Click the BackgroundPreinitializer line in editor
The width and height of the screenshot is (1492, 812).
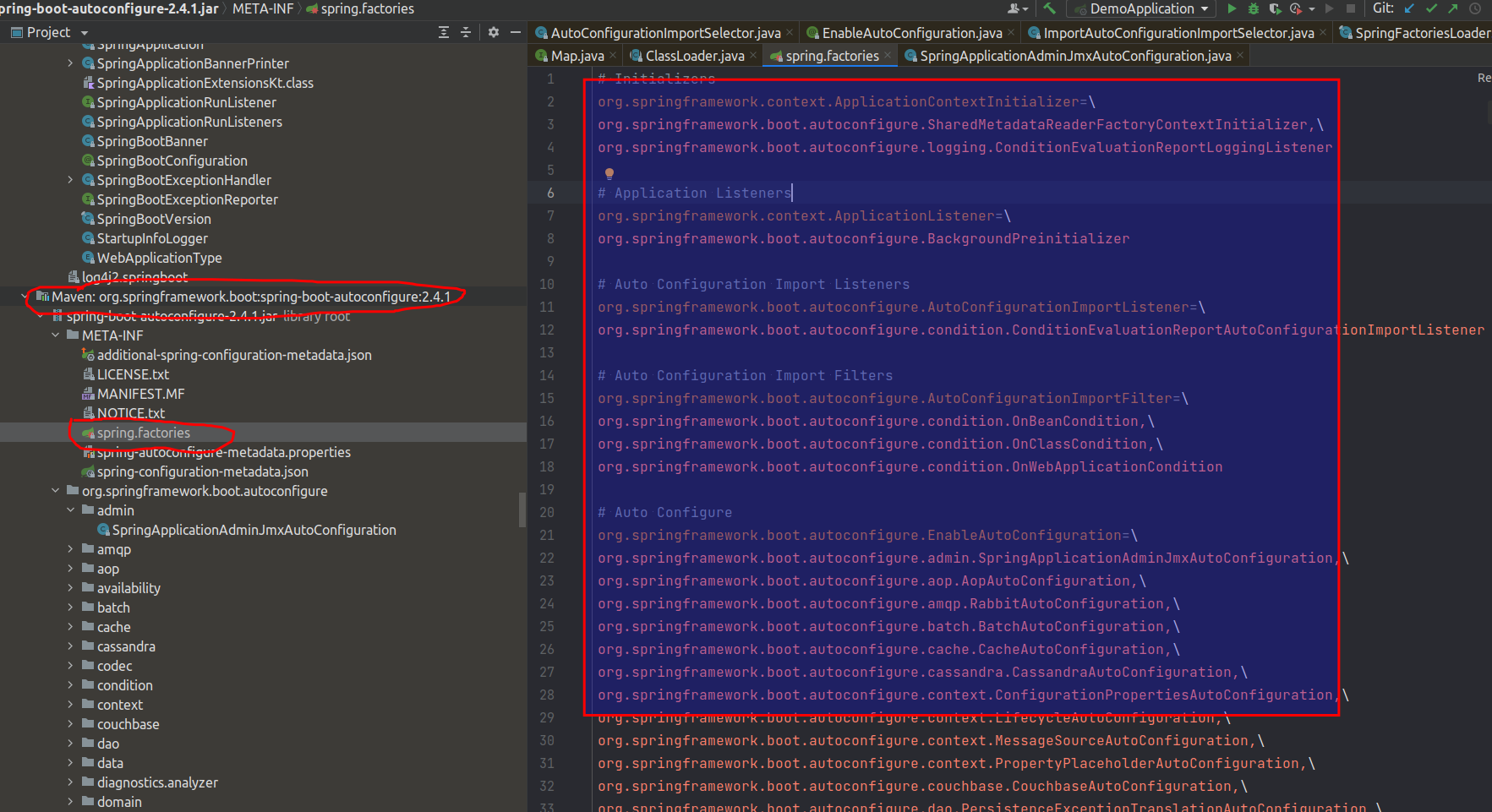point(863,238)
